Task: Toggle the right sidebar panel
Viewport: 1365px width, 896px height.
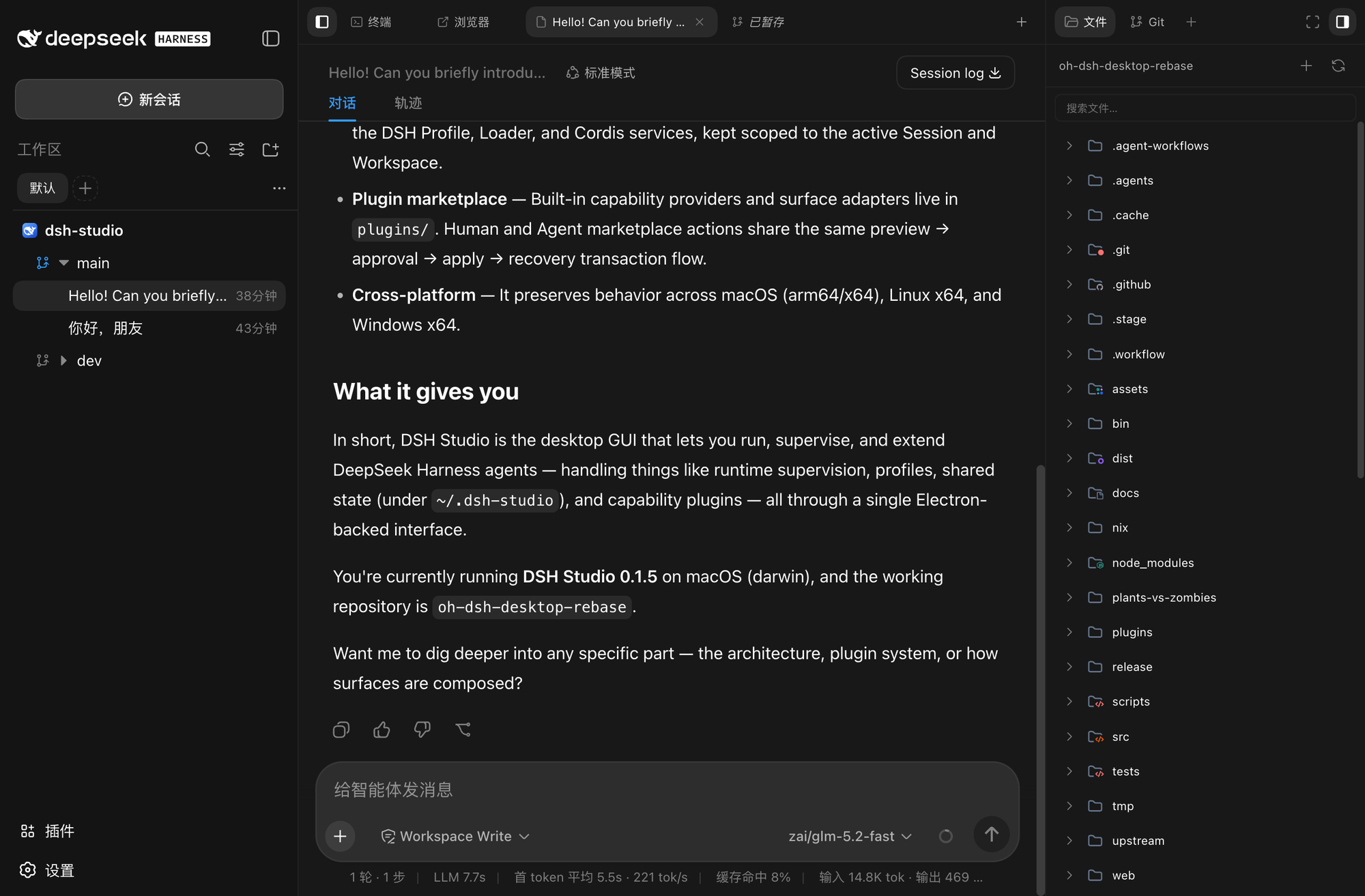Action: [1342, 22]
